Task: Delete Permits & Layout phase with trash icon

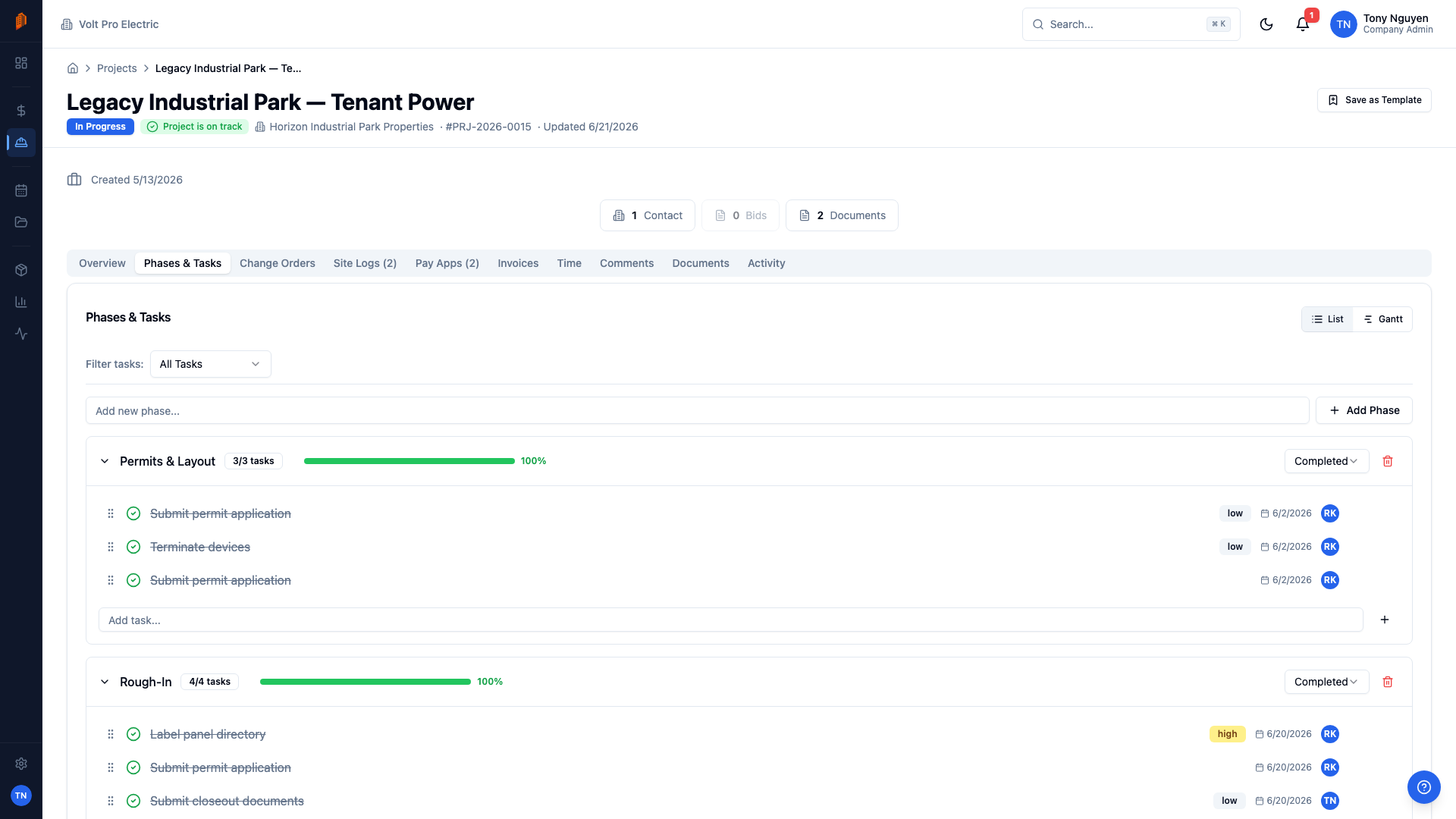Action: pyautogui.click(x=1388, y=461)
